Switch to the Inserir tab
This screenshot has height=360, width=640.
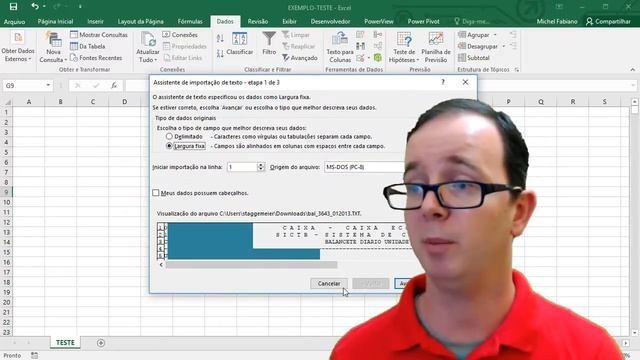tap(95, 21)
